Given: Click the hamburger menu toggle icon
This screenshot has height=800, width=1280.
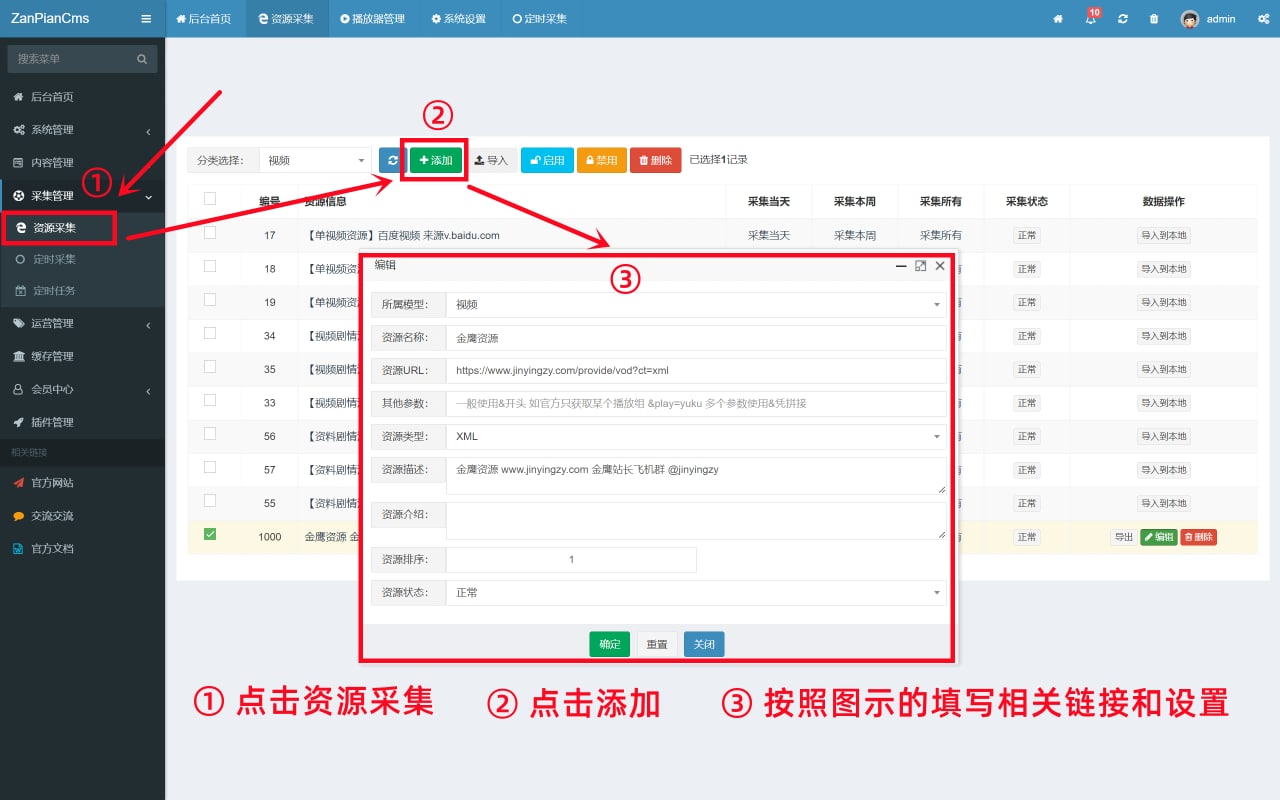Looking at the screenshot, I should click(146, 19).
